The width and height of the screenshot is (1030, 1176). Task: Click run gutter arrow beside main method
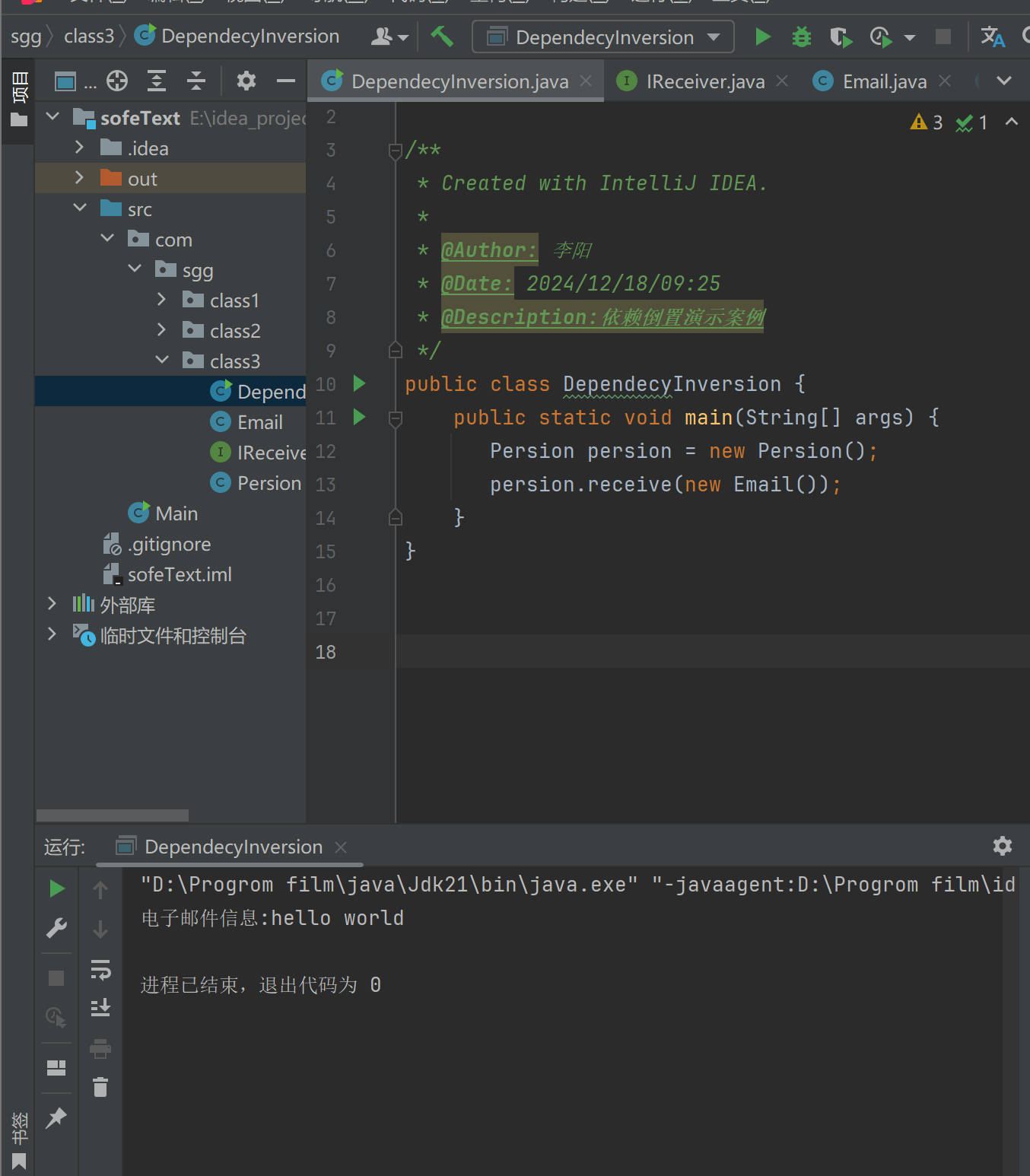(360, 417)
